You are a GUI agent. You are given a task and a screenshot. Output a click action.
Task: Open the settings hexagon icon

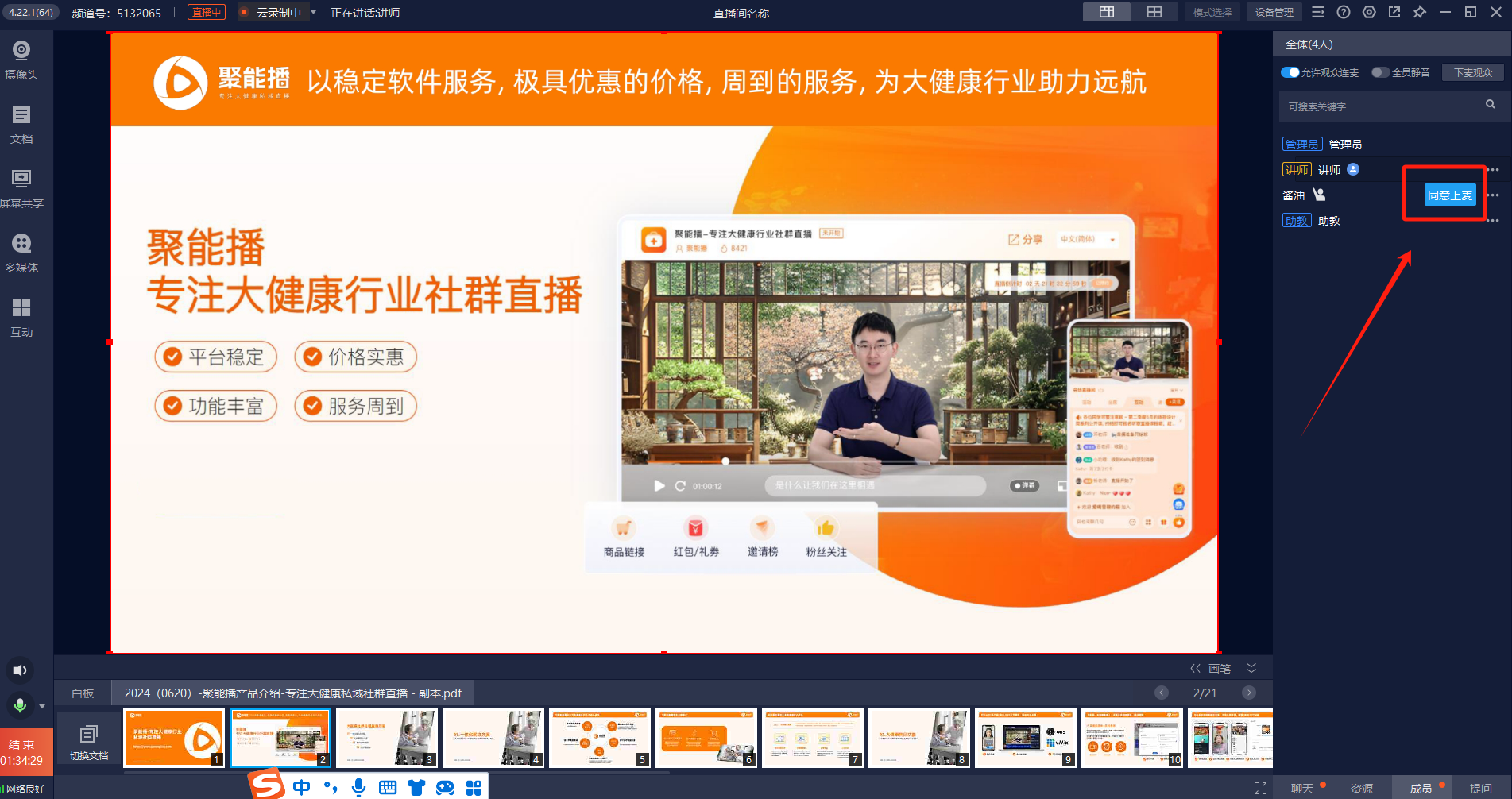point(1369,12)
